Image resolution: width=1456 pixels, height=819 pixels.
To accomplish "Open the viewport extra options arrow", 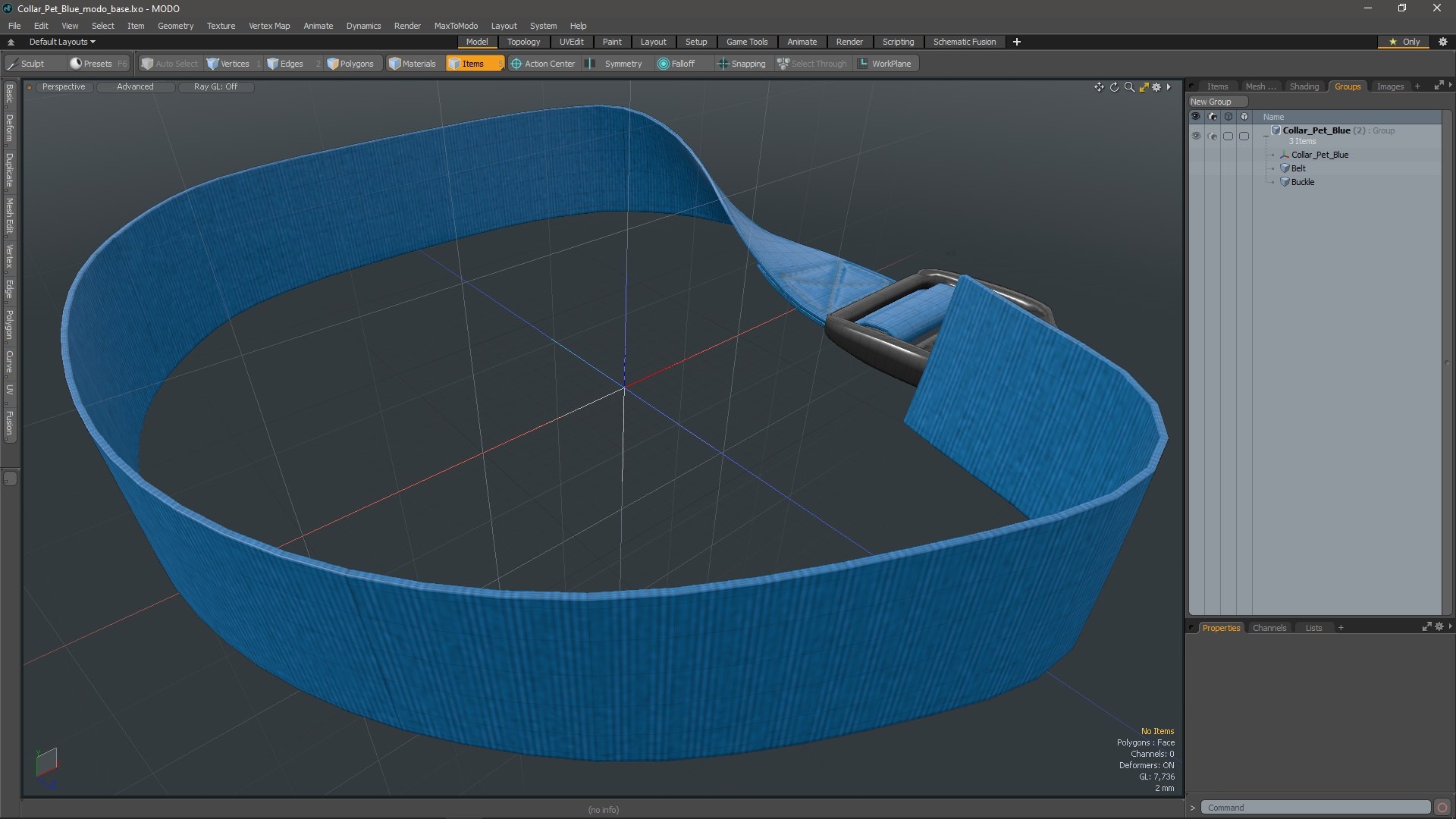I will (1169, 87).
